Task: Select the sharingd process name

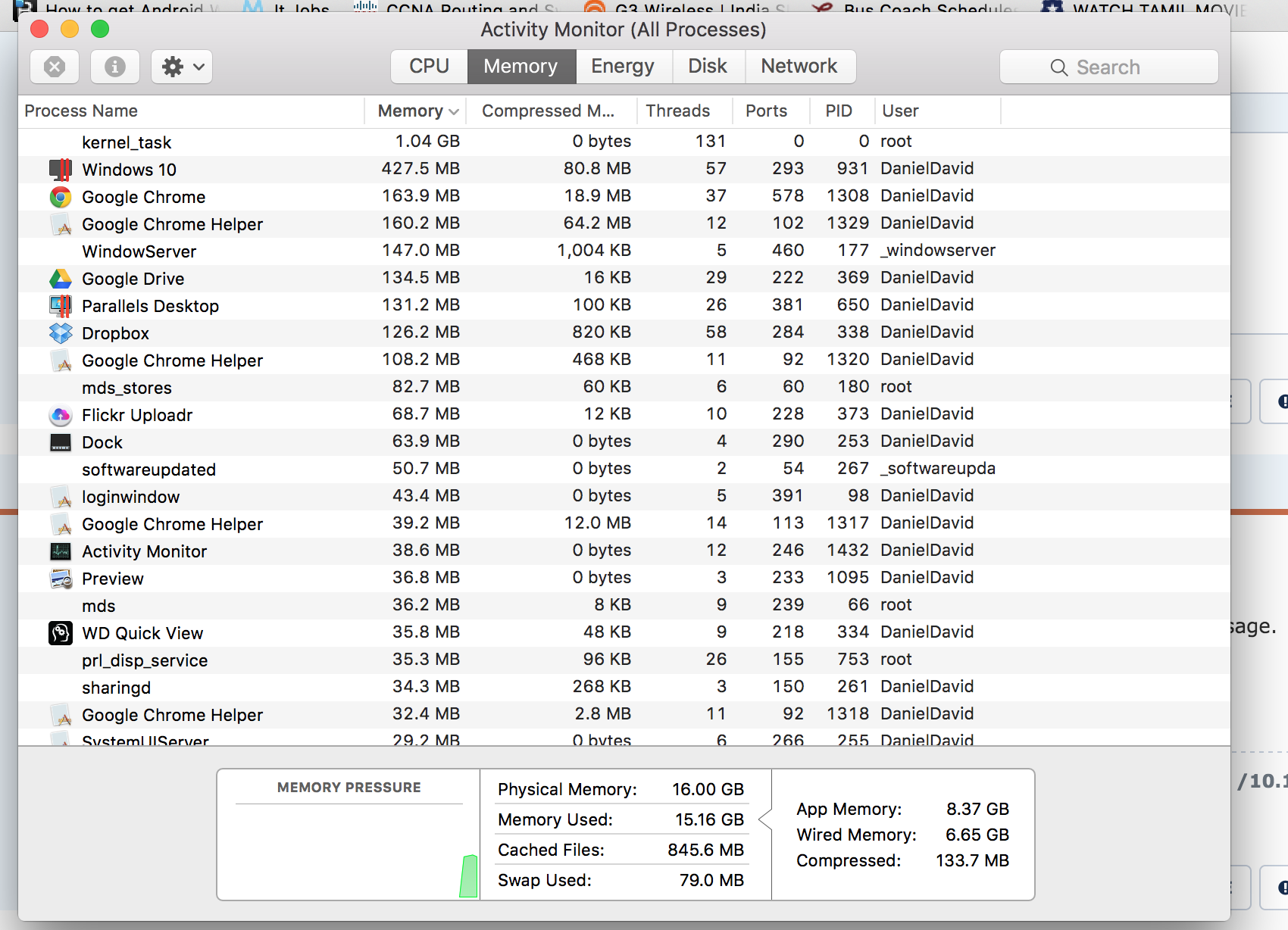Action: (116, 688)
